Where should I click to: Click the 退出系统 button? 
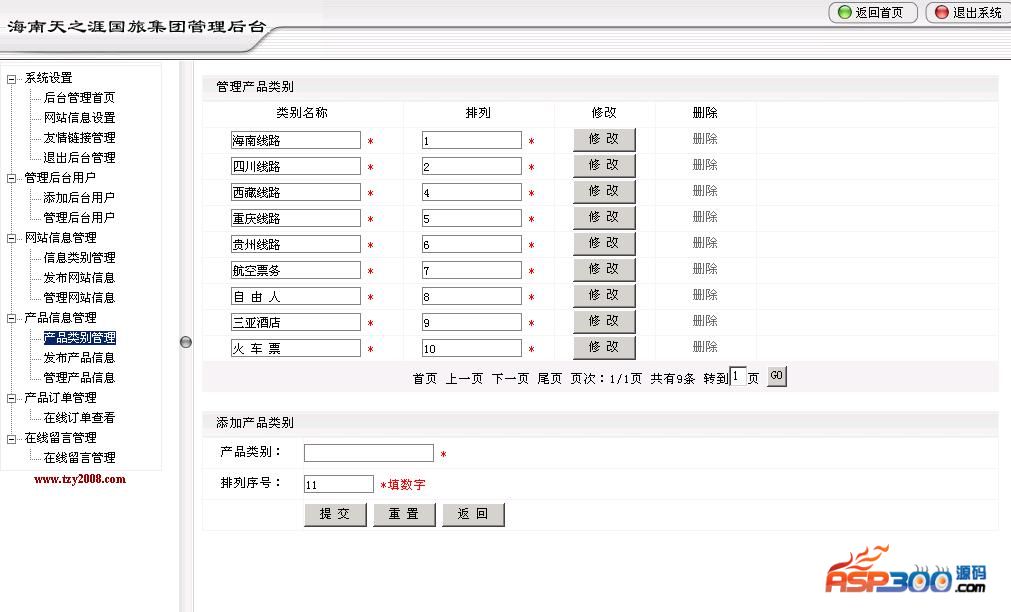tap(969, 12)
